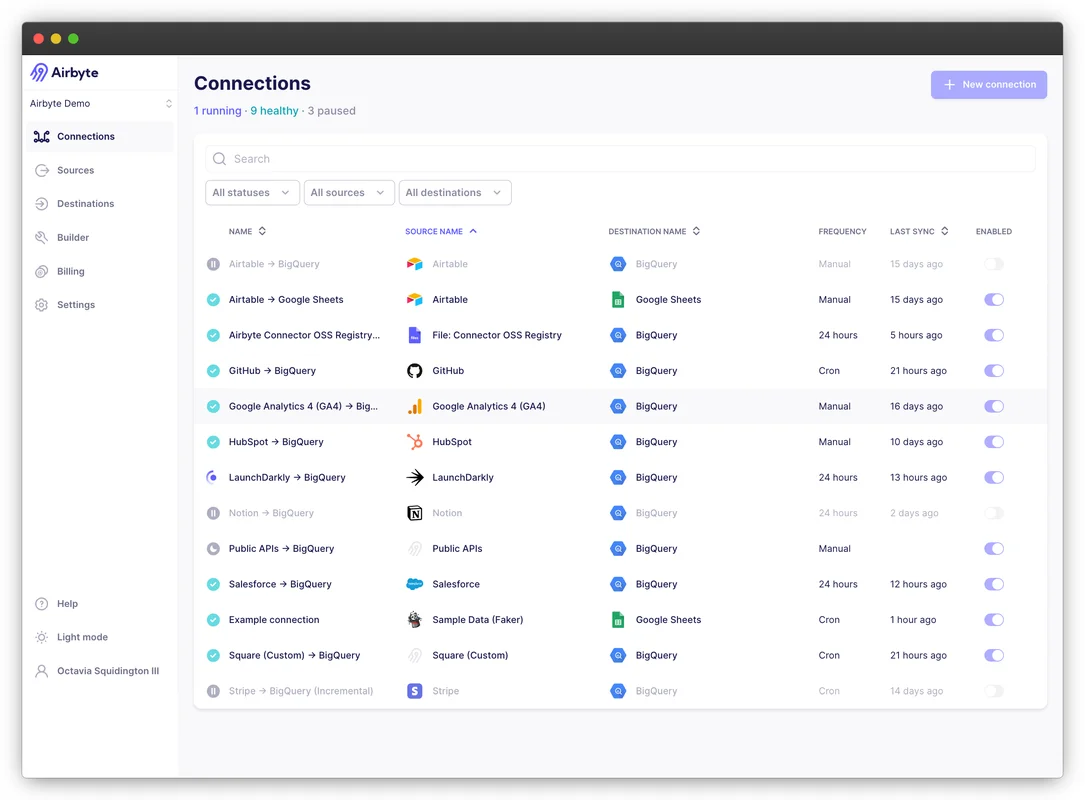Click the Google Sheets icon on Example connection row
1085x800 pixels.
pos(618,619)
